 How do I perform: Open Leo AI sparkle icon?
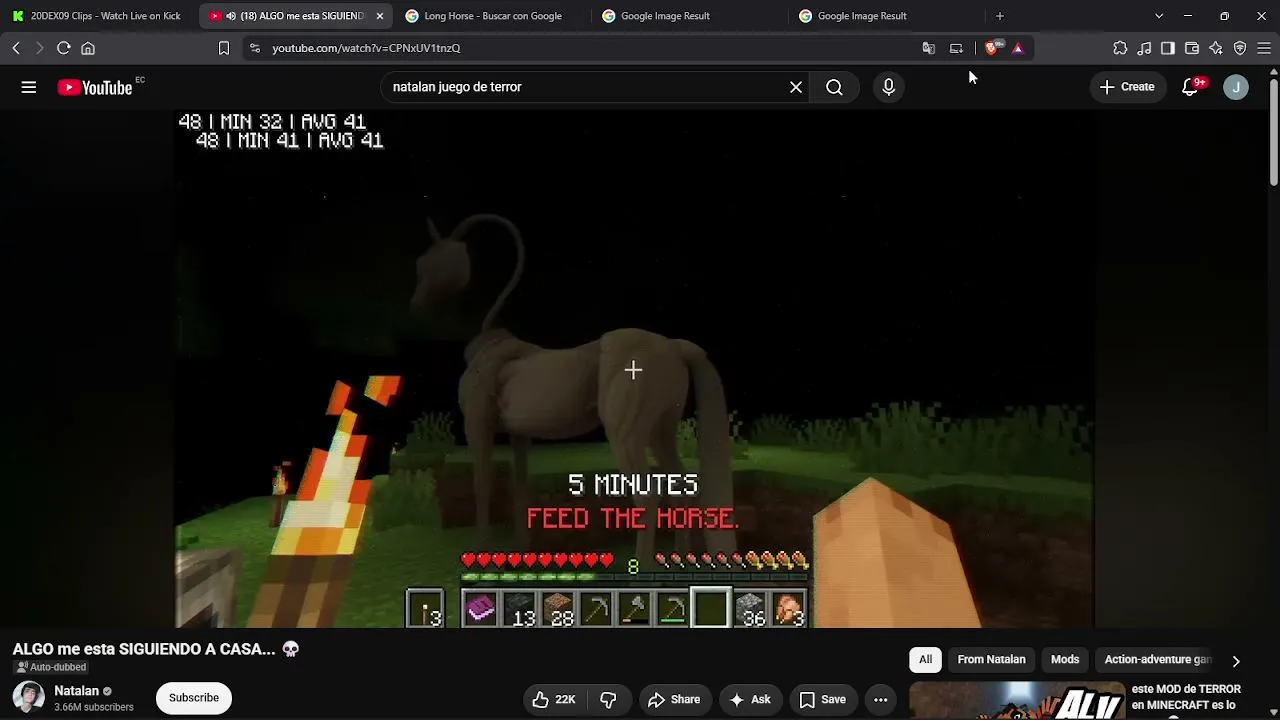tap(1216, 48)
